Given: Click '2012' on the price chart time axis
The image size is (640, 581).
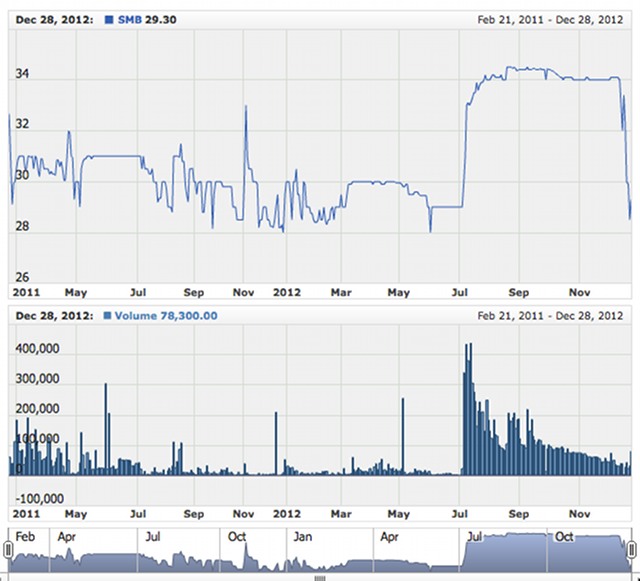Looking at the screenshot, I should (x=287, y=292).
